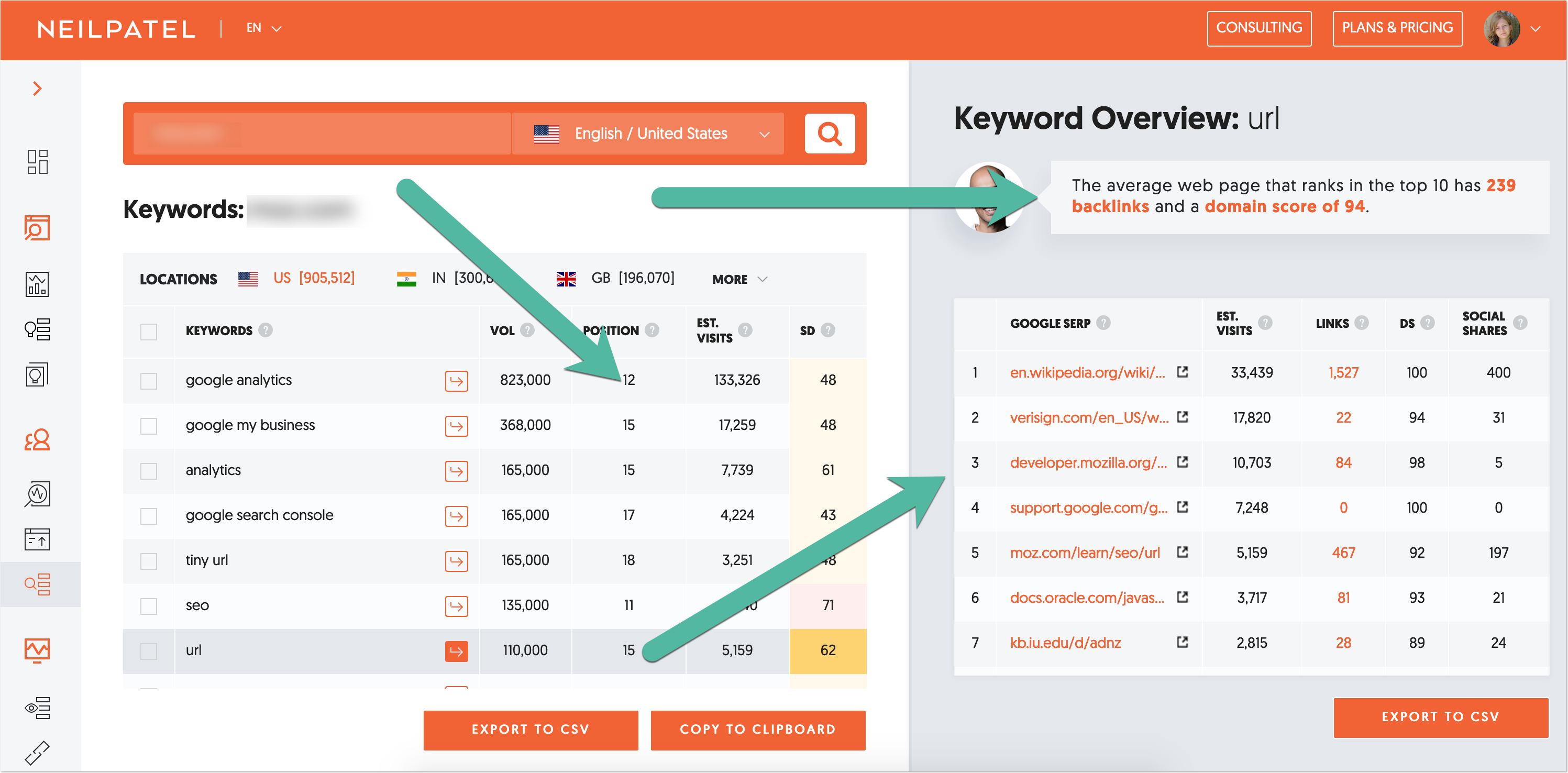Open the content ideas lightbulb page icon

coord(37,374)
